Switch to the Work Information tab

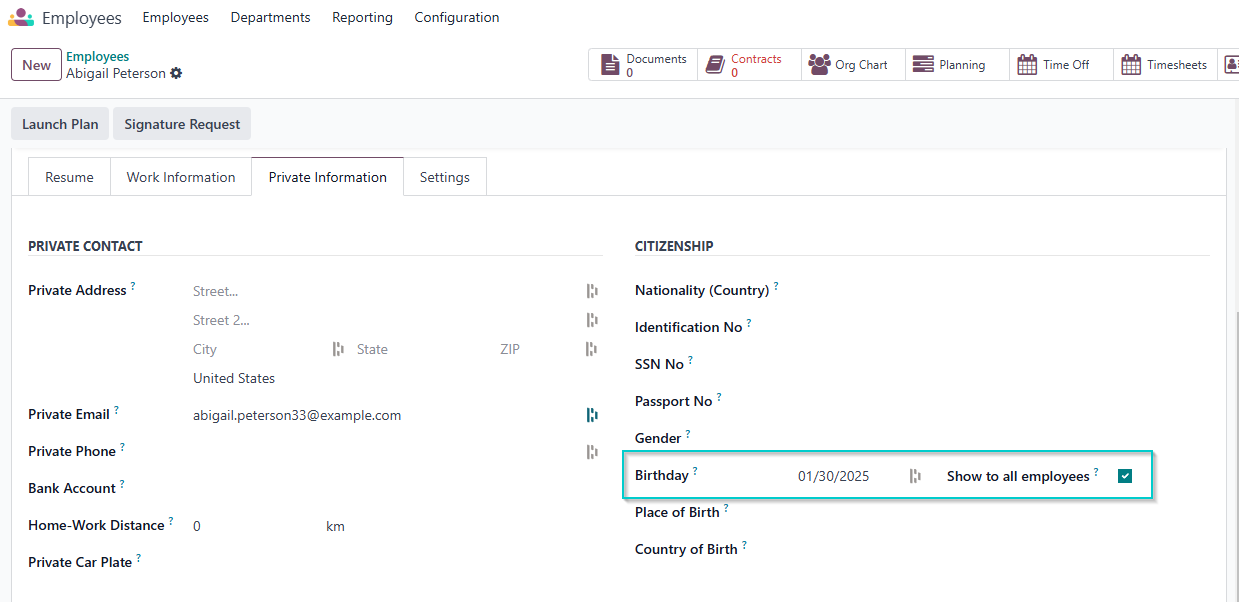[181, 177]
